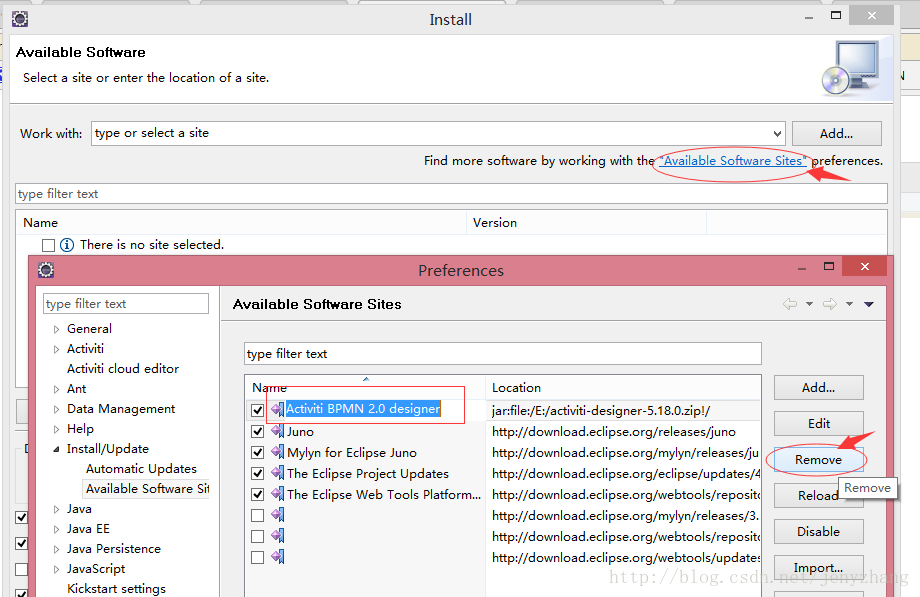The height and width of the screenshot is (597, 920).
Task: Expand the Ant preferences node
Action: point(56,389)
